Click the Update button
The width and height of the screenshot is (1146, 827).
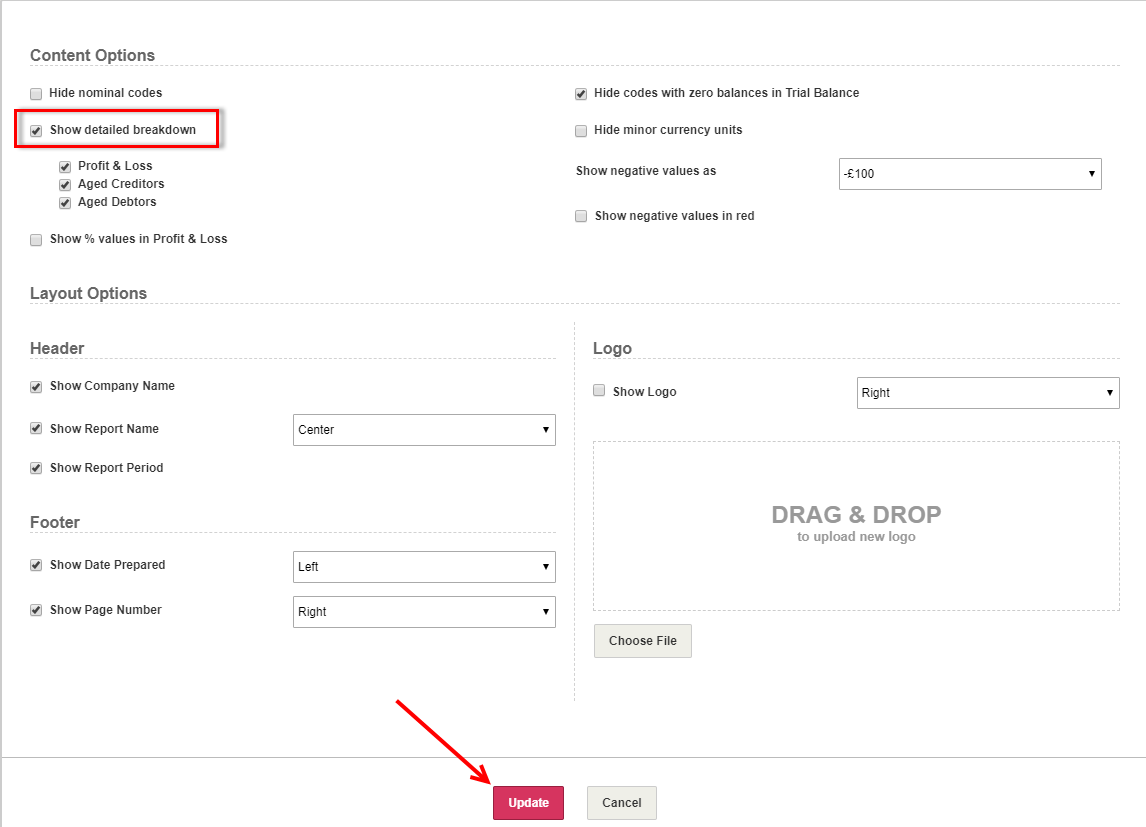click(528, 802)
